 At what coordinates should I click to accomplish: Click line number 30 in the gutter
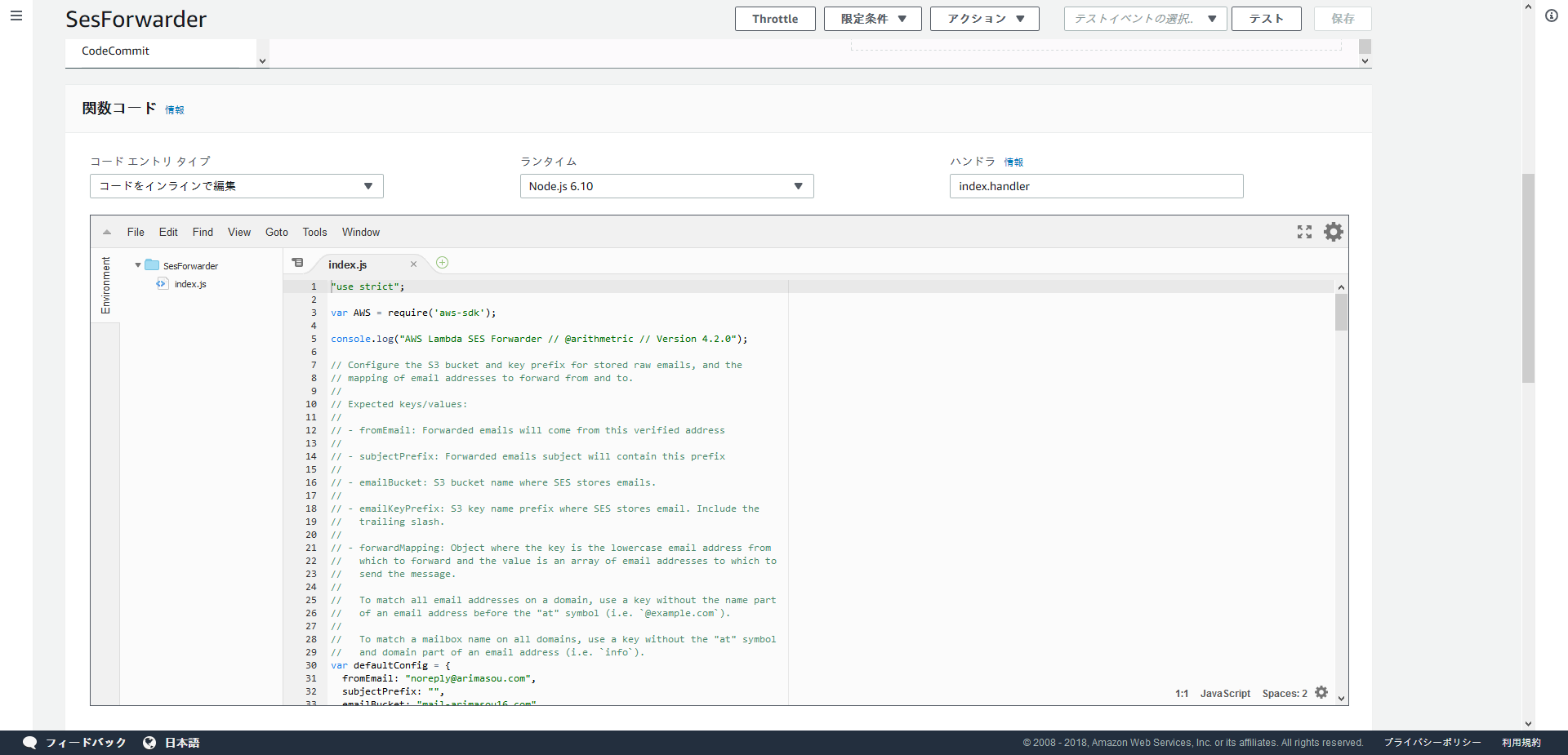point(311,665)
